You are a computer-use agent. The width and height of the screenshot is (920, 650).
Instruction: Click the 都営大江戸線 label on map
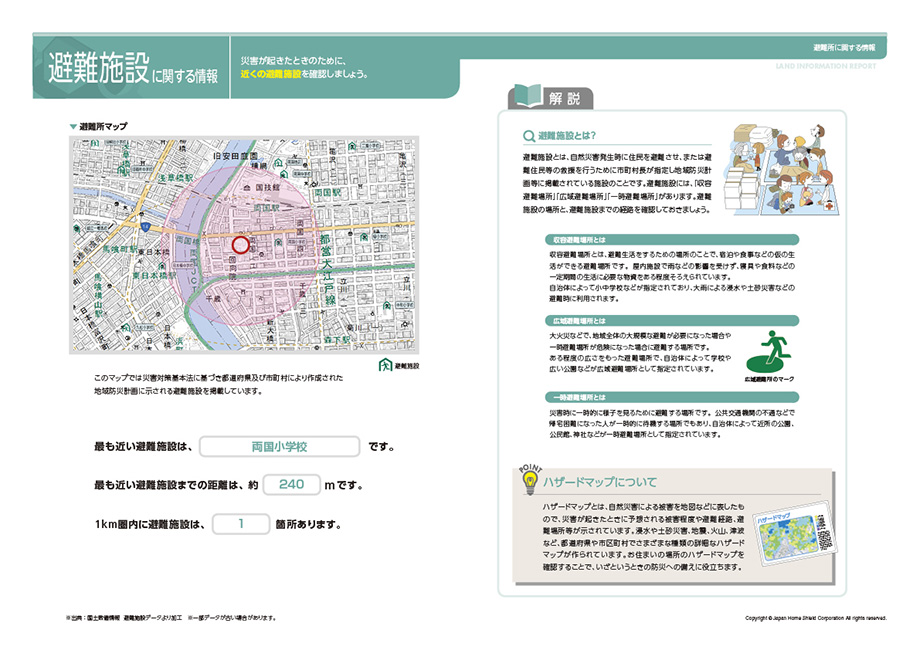327,269
